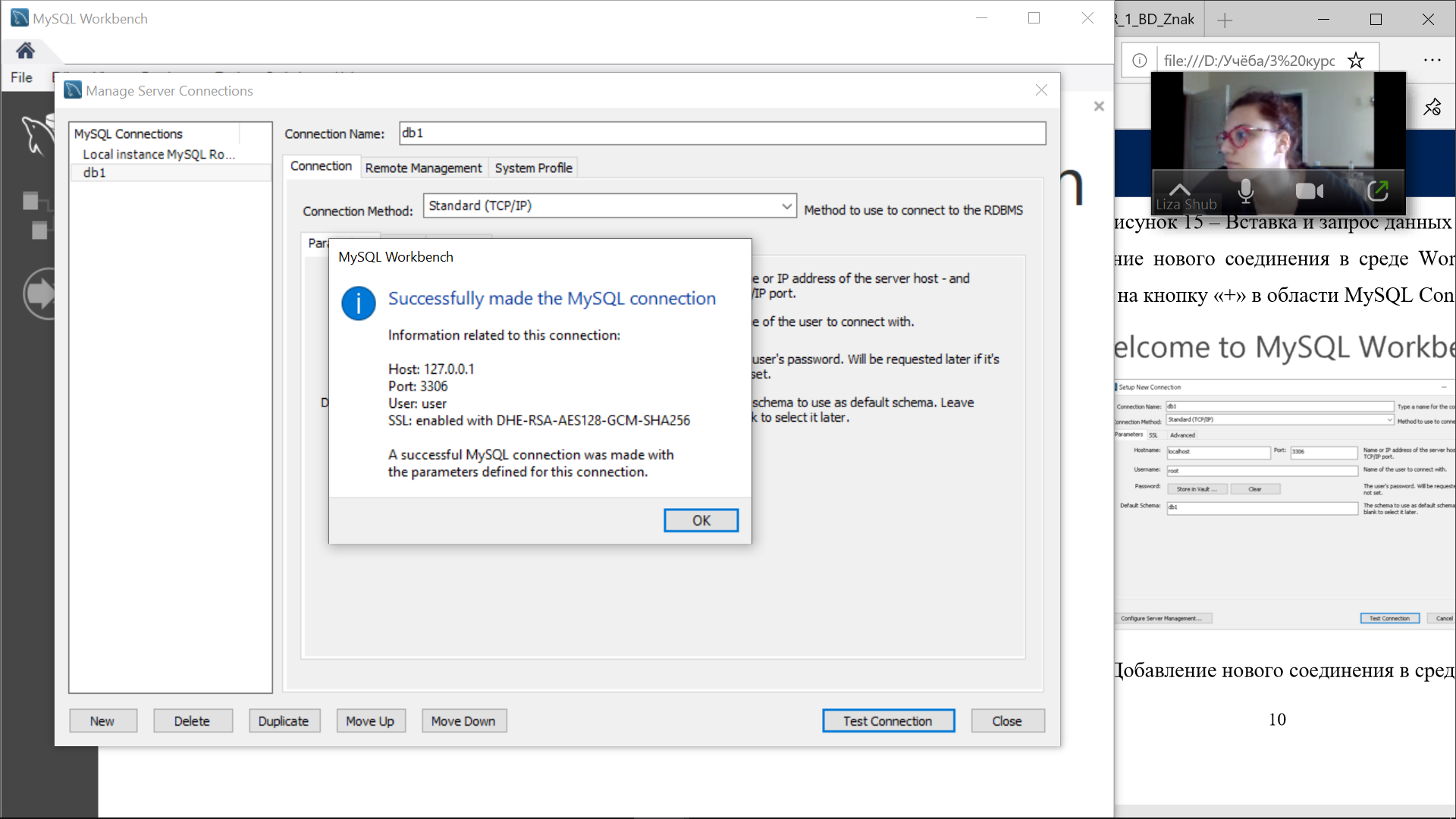Viewport: 1456px width, 819px height.
Task: Click the Manage Server Connections dialog icon
Action: coord(73,90)
